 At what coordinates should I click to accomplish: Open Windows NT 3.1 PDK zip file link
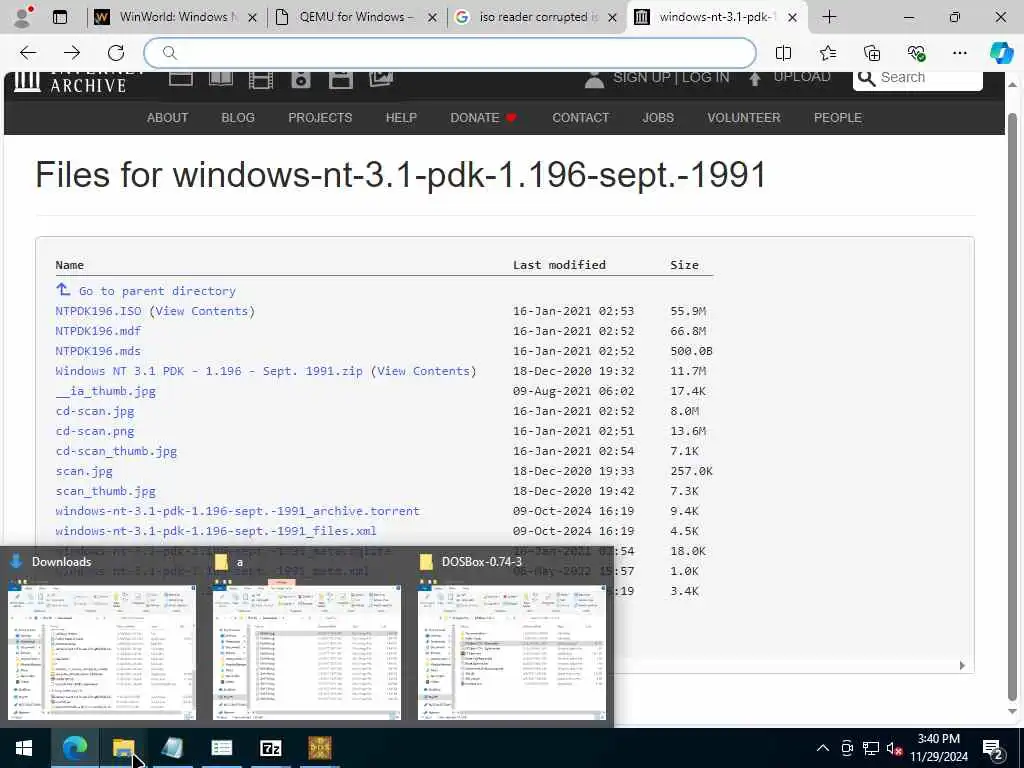tap(209, 371)
